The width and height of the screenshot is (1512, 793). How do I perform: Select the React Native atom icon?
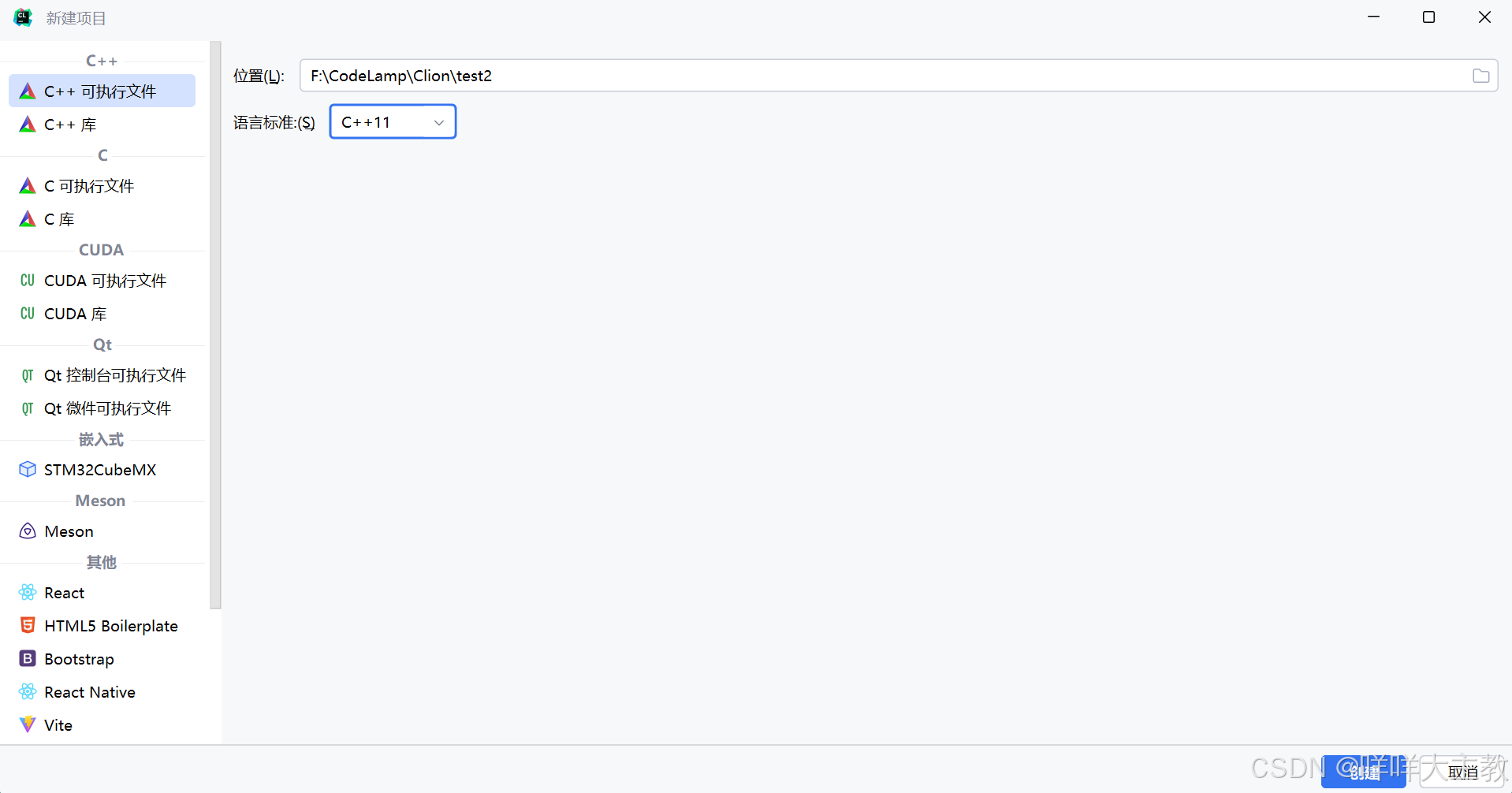coord(28,692)
